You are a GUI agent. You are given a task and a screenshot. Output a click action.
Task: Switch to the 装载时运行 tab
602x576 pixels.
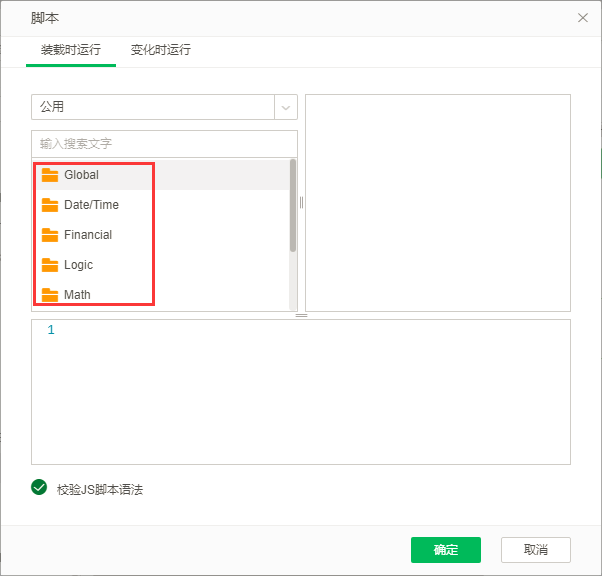[71, 50]
